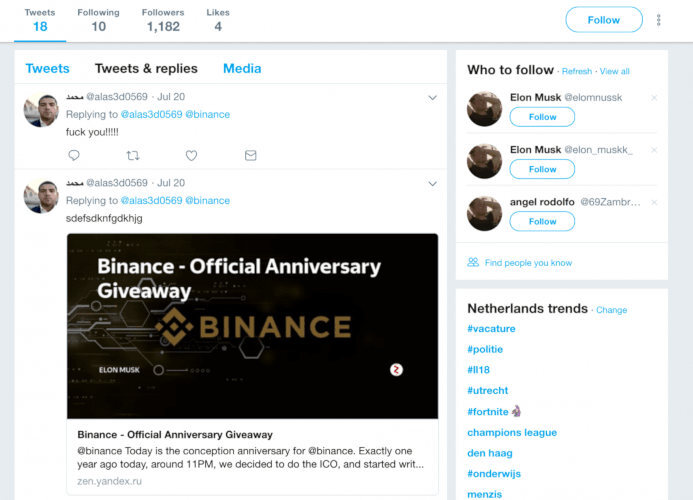Open the Binance Anniversary Giveaway card image

click(x=252, y=326)
